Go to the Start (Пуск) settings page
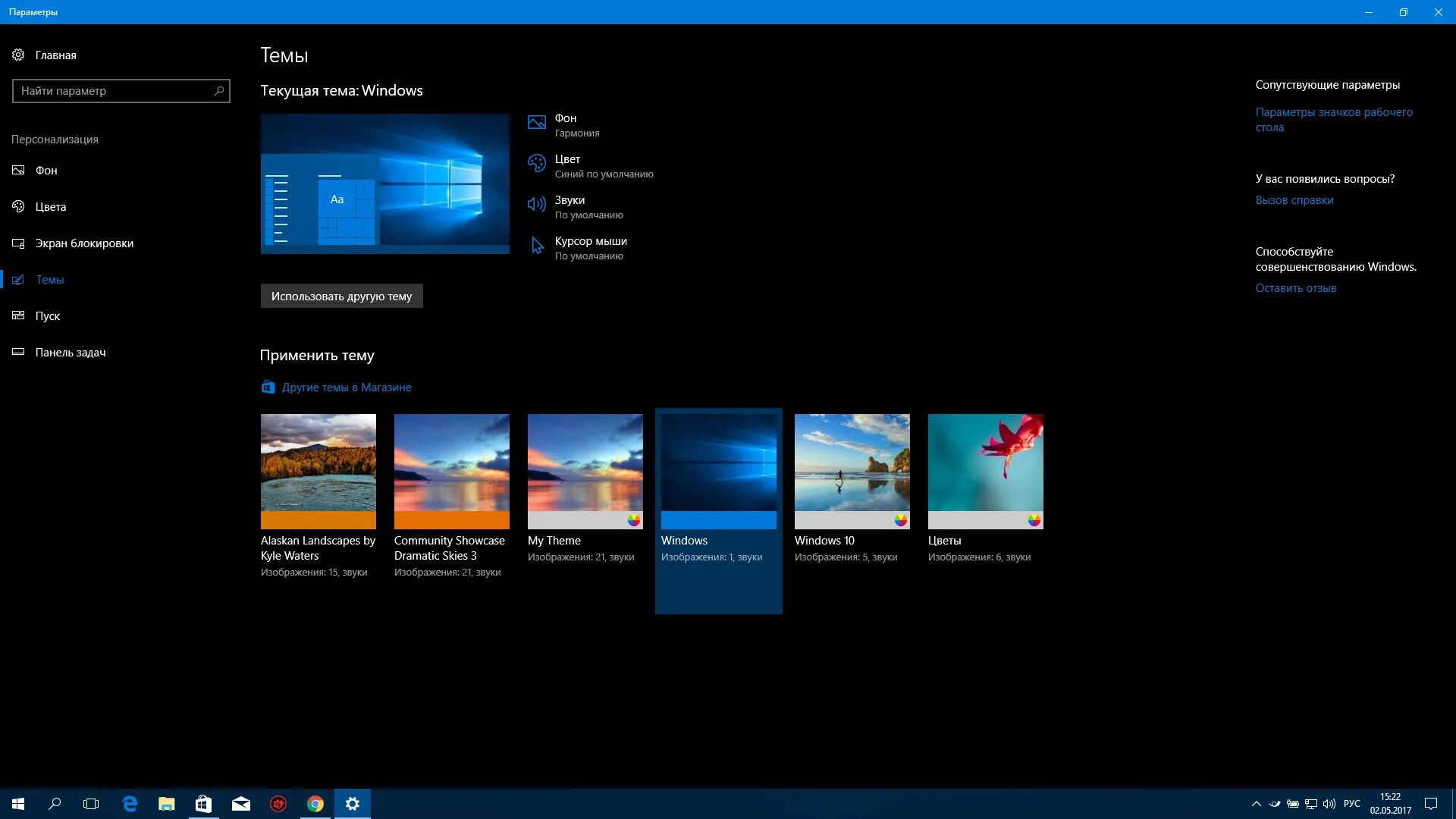Viewport: 1456px width, 819px height. [x=47, y=316]
